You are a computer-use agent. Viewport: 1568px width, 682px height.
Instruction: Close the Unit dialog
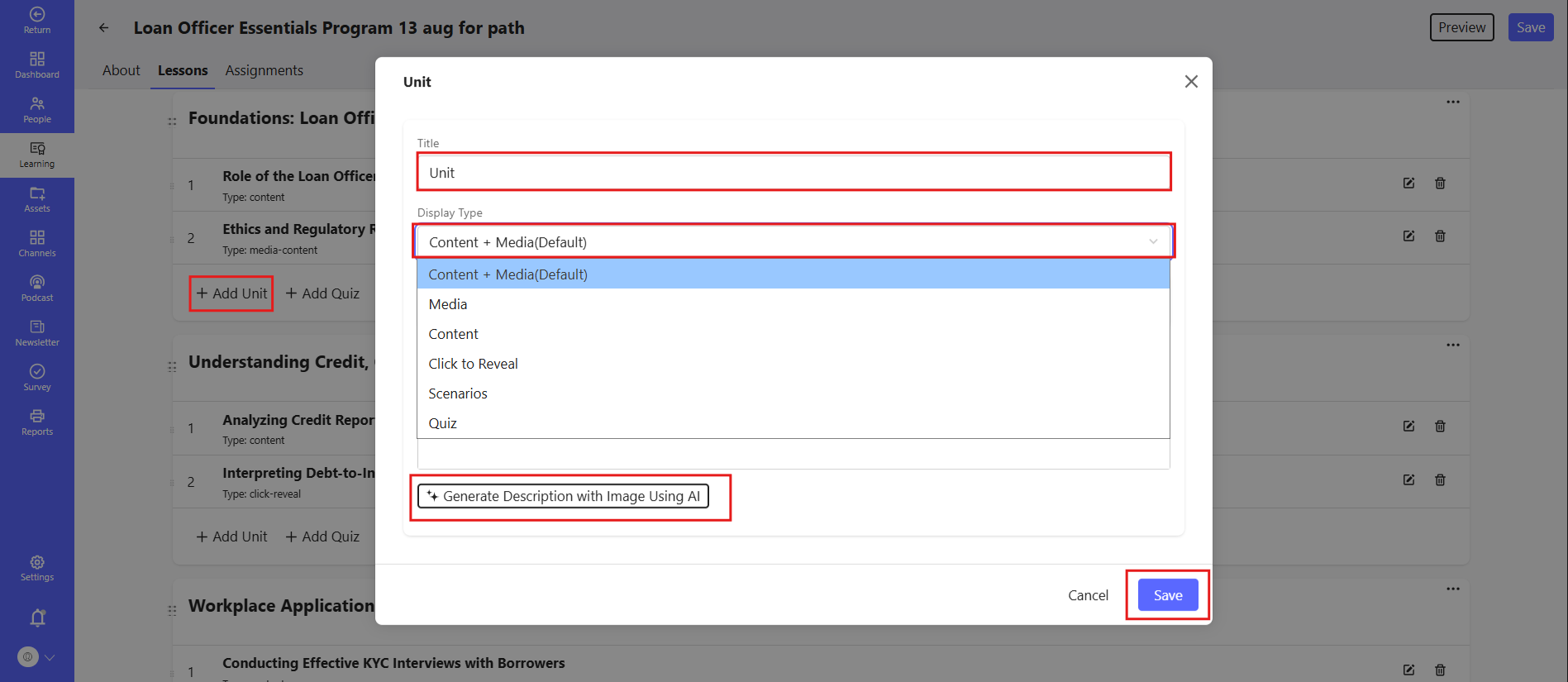1191,81
